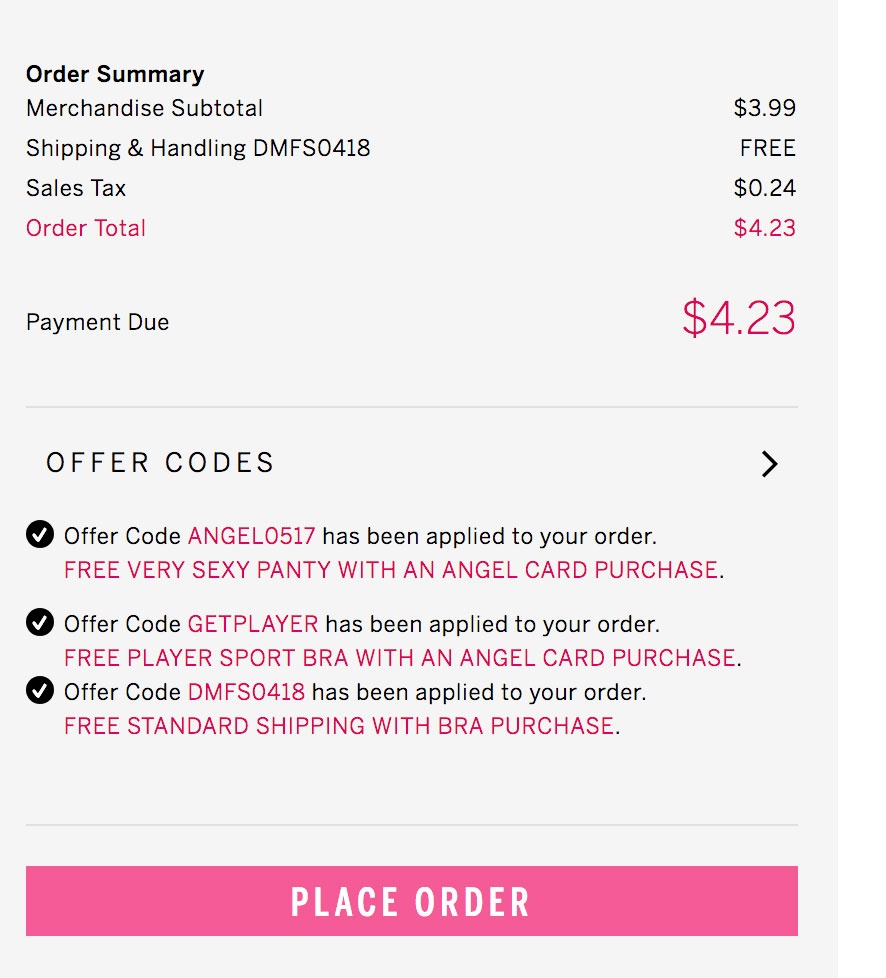Click the checkmark icon beside GETPLAYER offer
The width and height of the screenshot is (886, 978).
pos(40,622)
